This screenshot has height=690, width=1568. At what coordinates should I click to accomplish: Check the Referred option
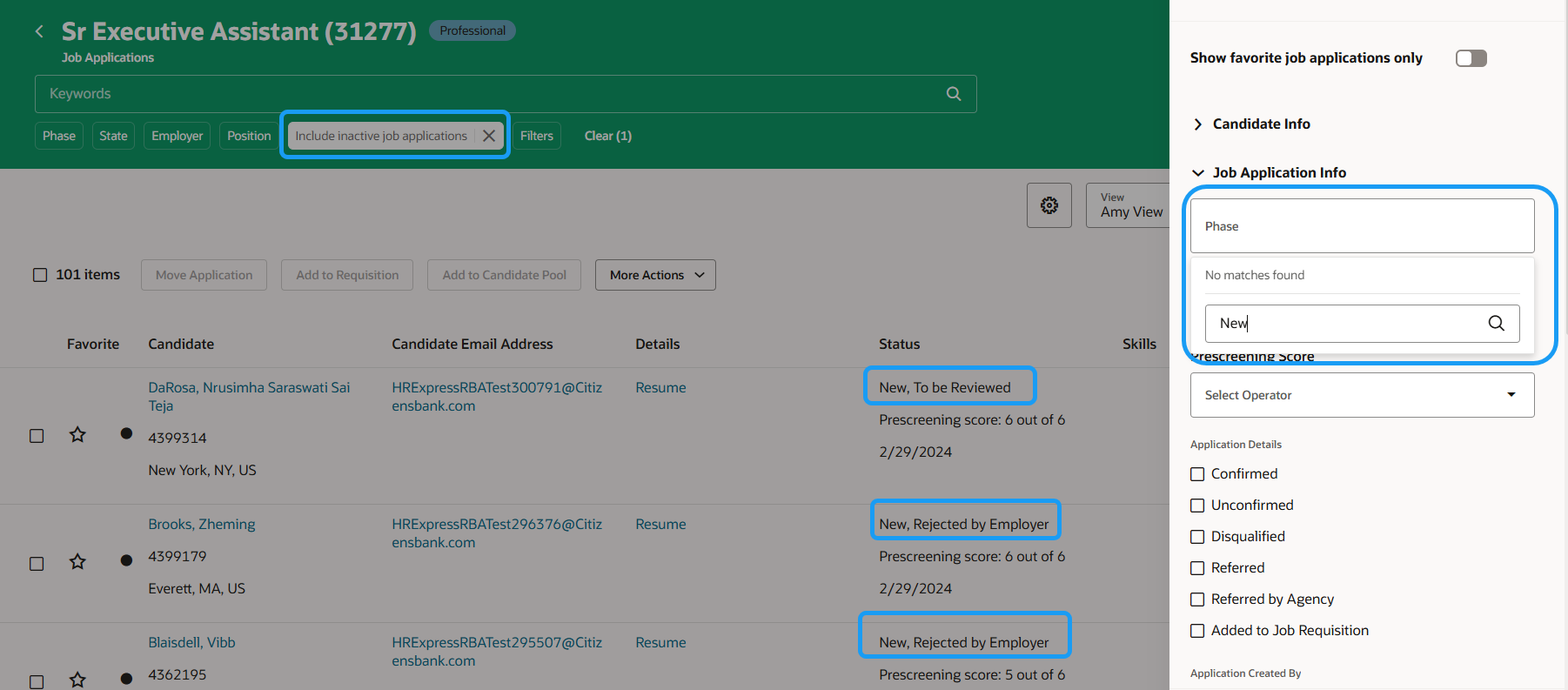click(x=1197, y=568)
